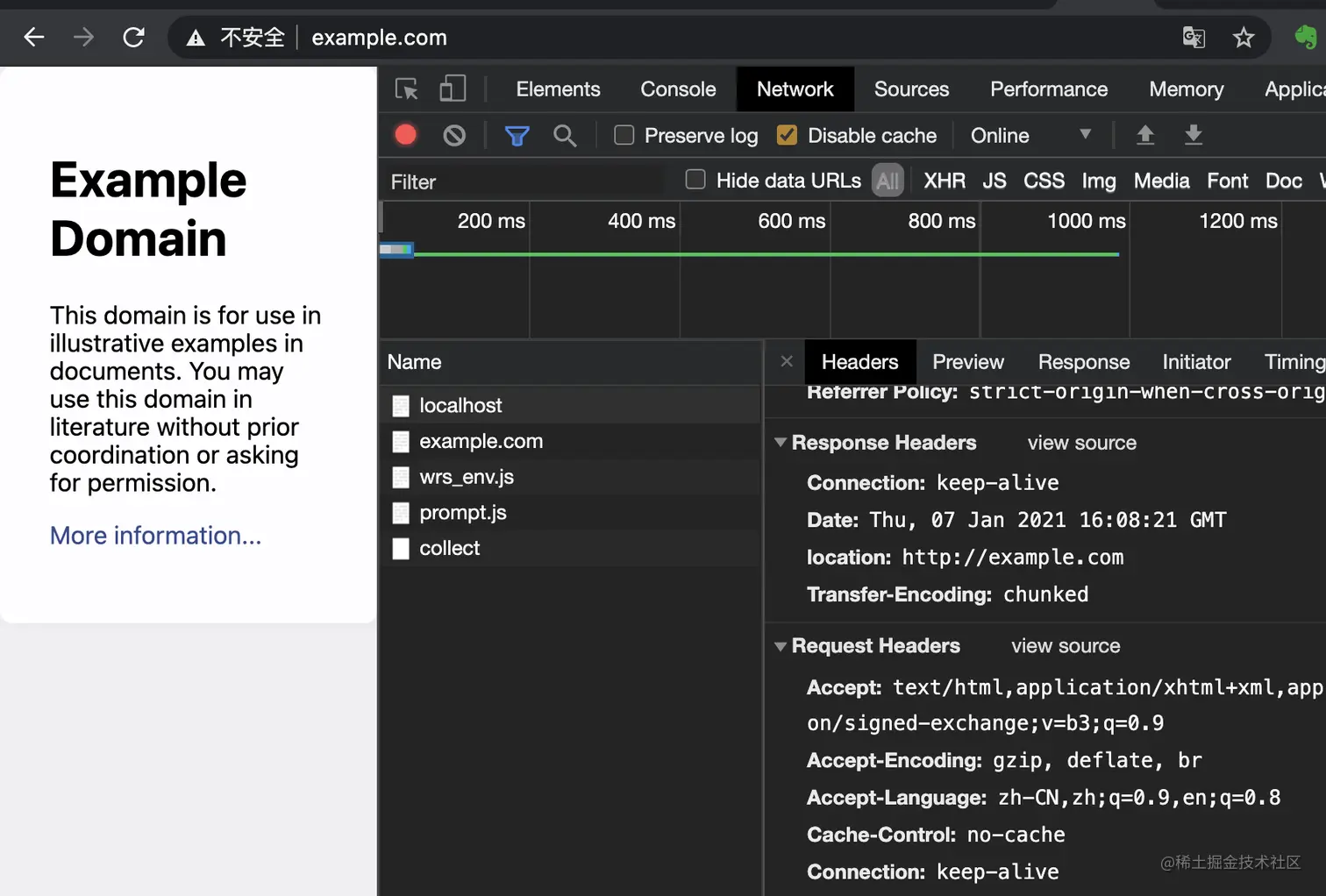Open the Initiator details tab
This screenshot has width=1326, height=896.
pyautogui.click(x=1196, y=362)
